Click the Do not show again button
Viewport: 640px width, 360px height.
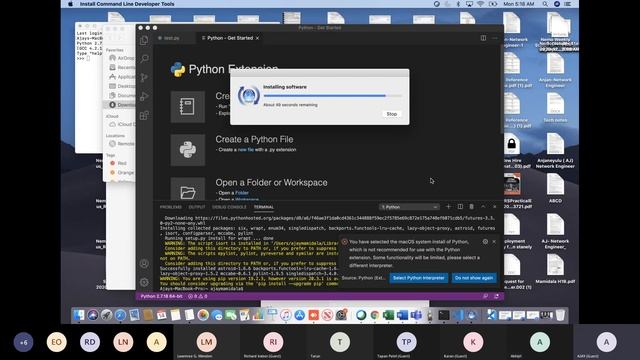[x=473, y=278]
